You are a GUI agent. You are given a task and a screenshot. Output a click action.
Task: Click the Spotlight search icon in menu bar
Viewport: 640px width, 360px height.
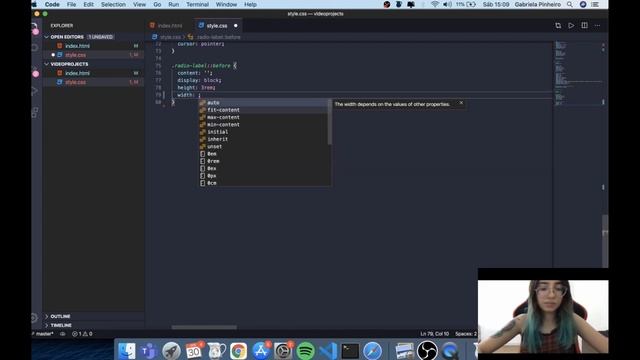point(569,4)
